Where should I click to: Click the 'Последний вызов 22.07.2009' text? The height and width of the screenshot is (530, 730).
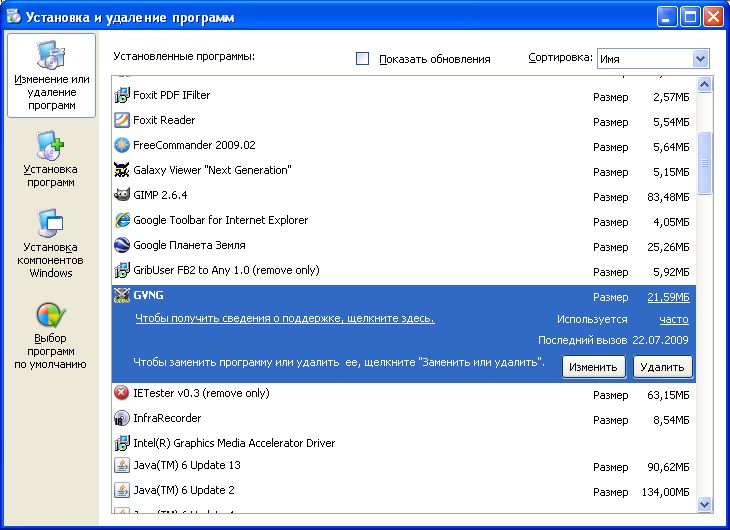click(x=613, y=340)
